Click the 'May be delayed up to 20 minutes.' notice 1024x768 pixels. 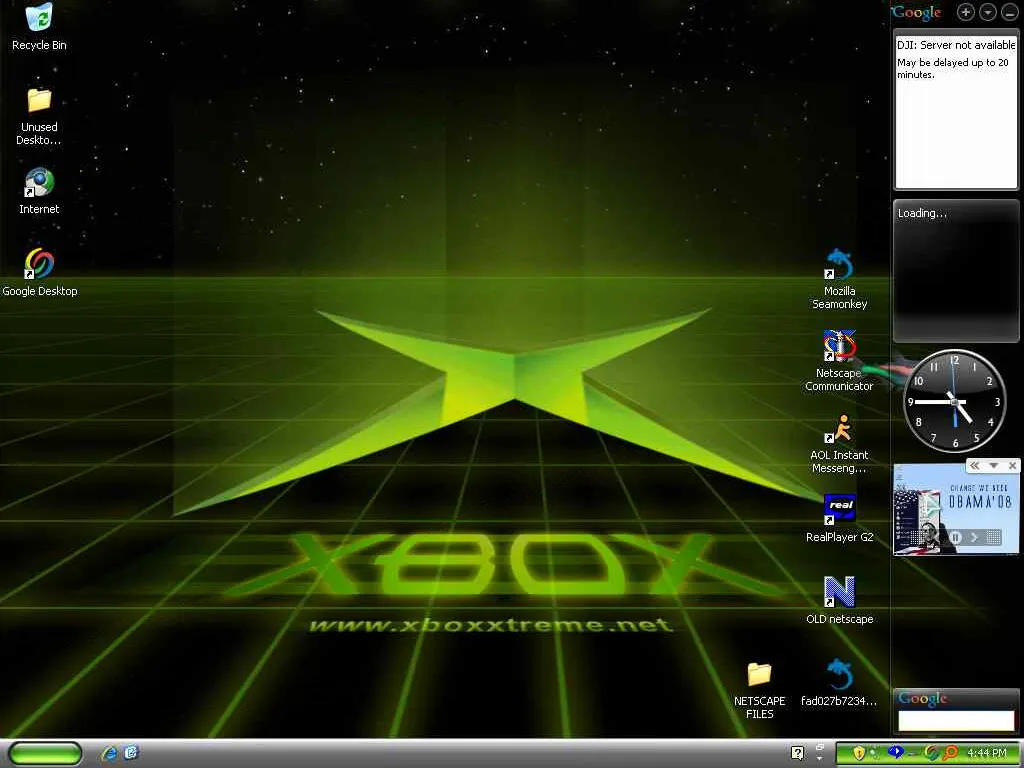(952, 69)
